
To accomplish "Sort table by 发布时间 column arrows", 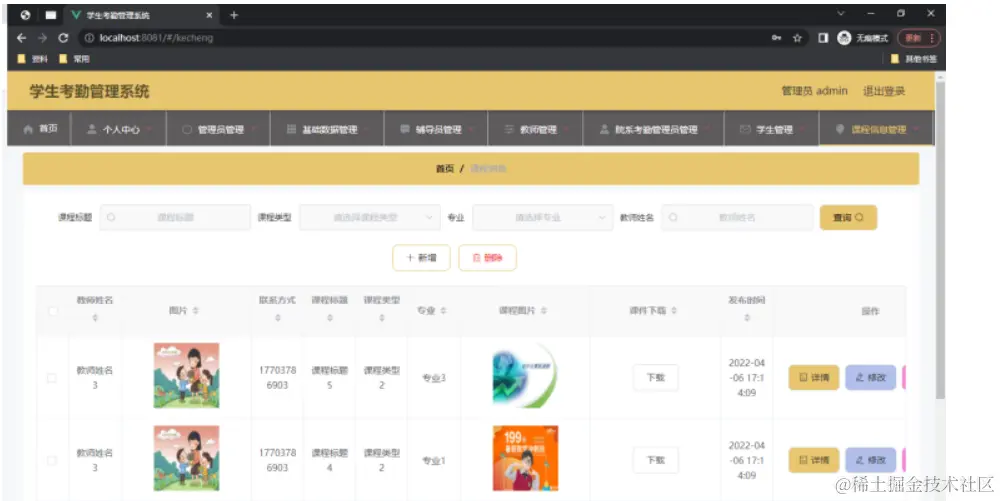I will coord(747,318).
